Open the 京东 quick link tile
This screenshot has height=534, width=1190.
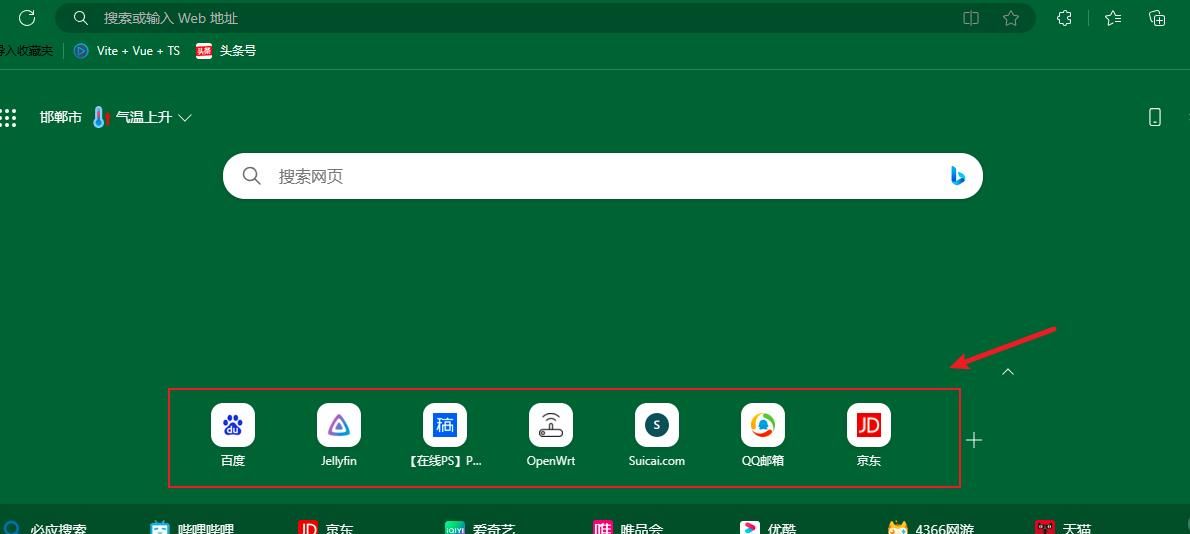[869, 436]
